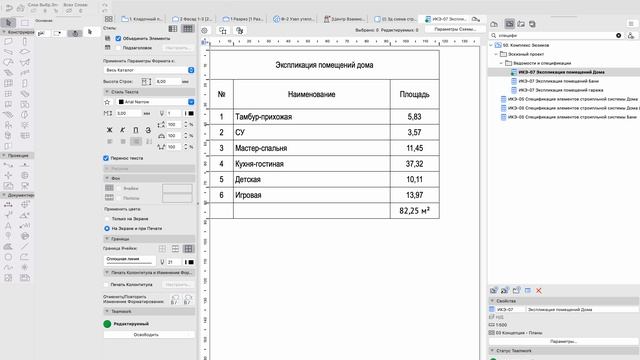Switch to '3 Центр Взаимо...' tab
Screen dimensions: 640x360
coord(345,19)
